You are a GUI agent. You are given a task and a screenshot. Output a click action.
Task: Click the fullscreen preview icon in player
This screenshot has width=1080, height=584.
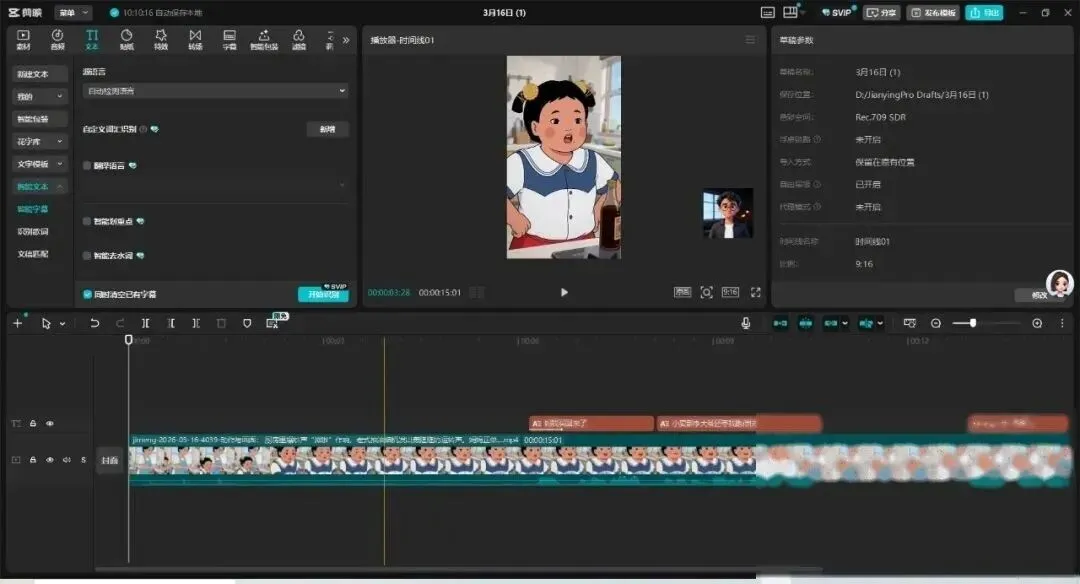pyautogui.click(x=756, y=292)
